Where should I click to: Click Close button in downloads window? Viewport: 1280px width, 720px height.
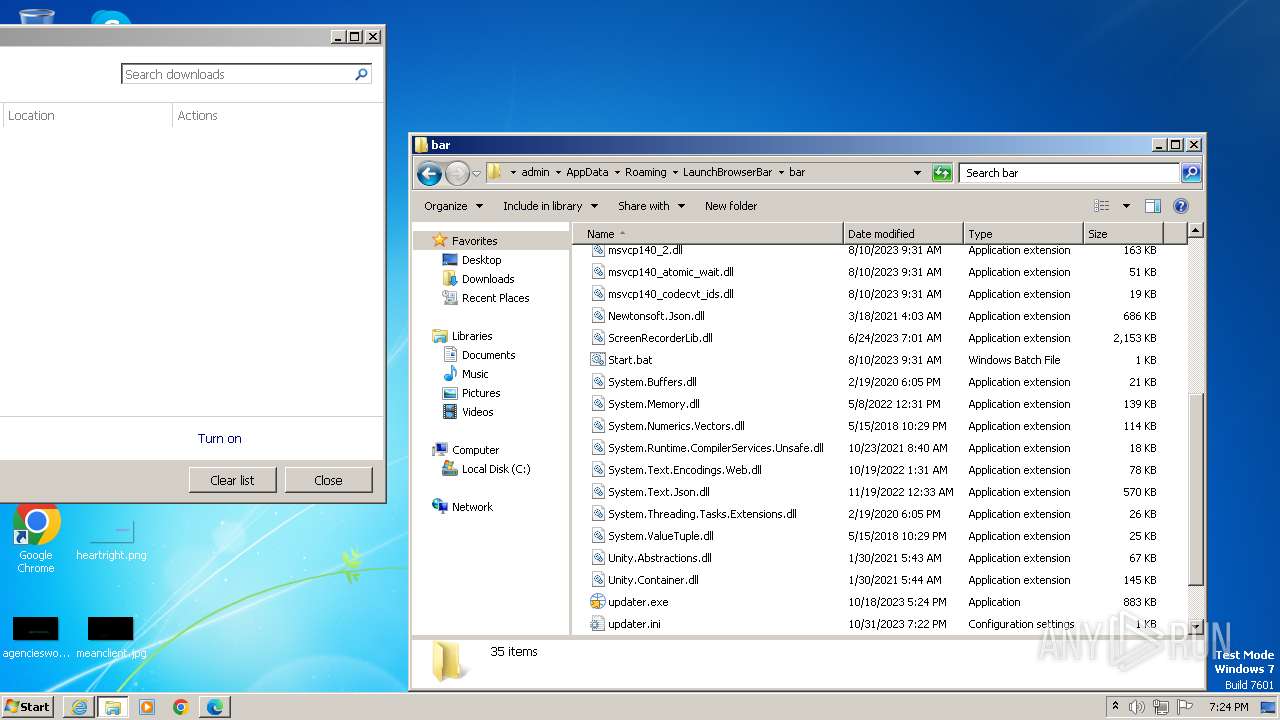[328, 480]
